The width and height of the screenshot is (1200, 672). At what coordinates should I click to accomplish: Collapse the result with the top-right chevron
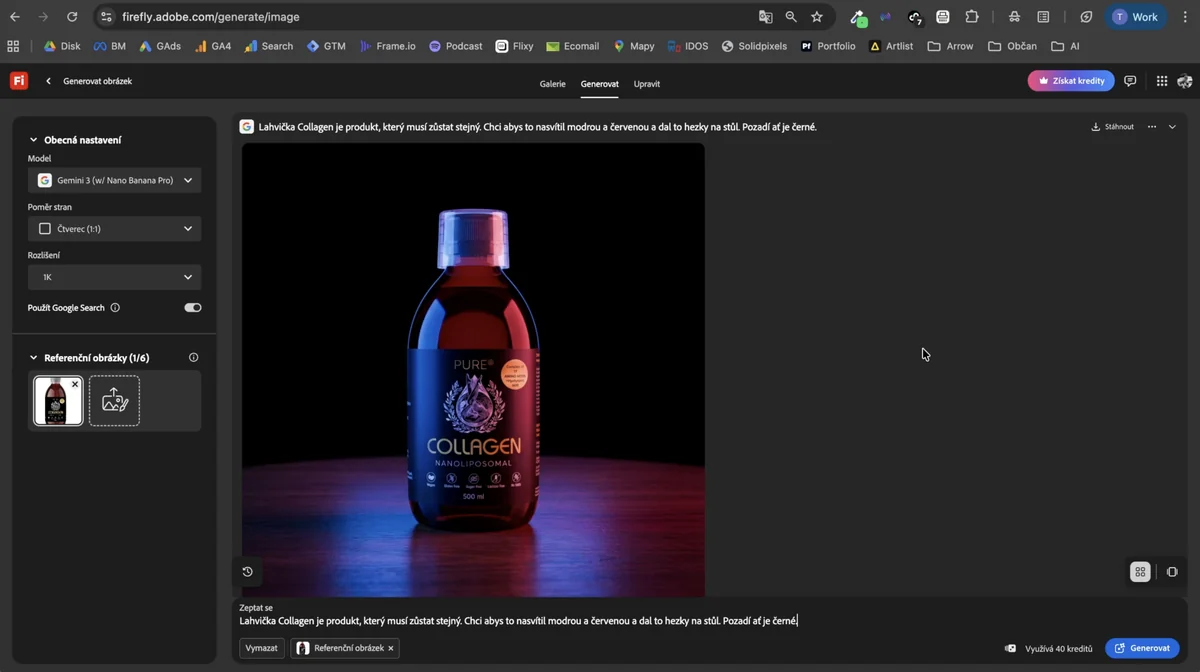[x=1172, y=127]
